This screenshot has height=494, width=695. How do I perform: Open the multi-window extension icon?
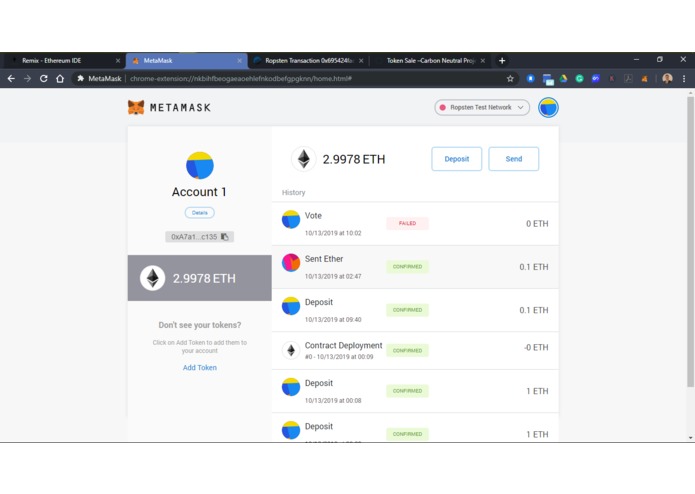[547, 79]
